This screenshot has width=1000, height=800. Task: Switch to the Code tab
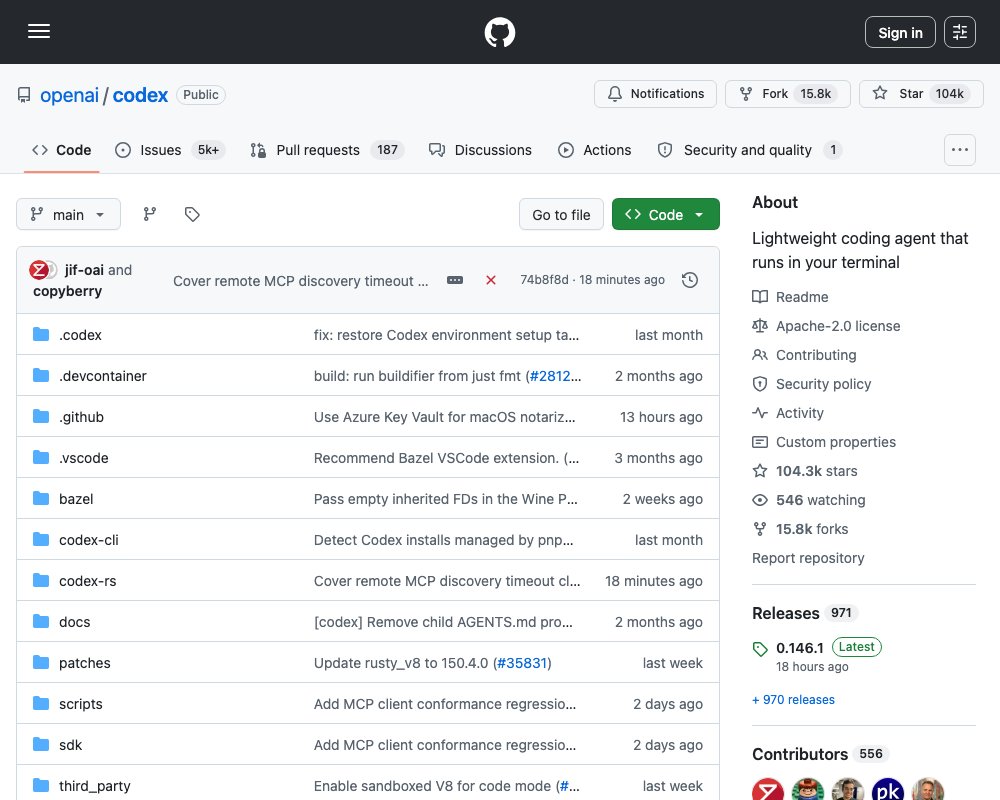click(61, 150)
